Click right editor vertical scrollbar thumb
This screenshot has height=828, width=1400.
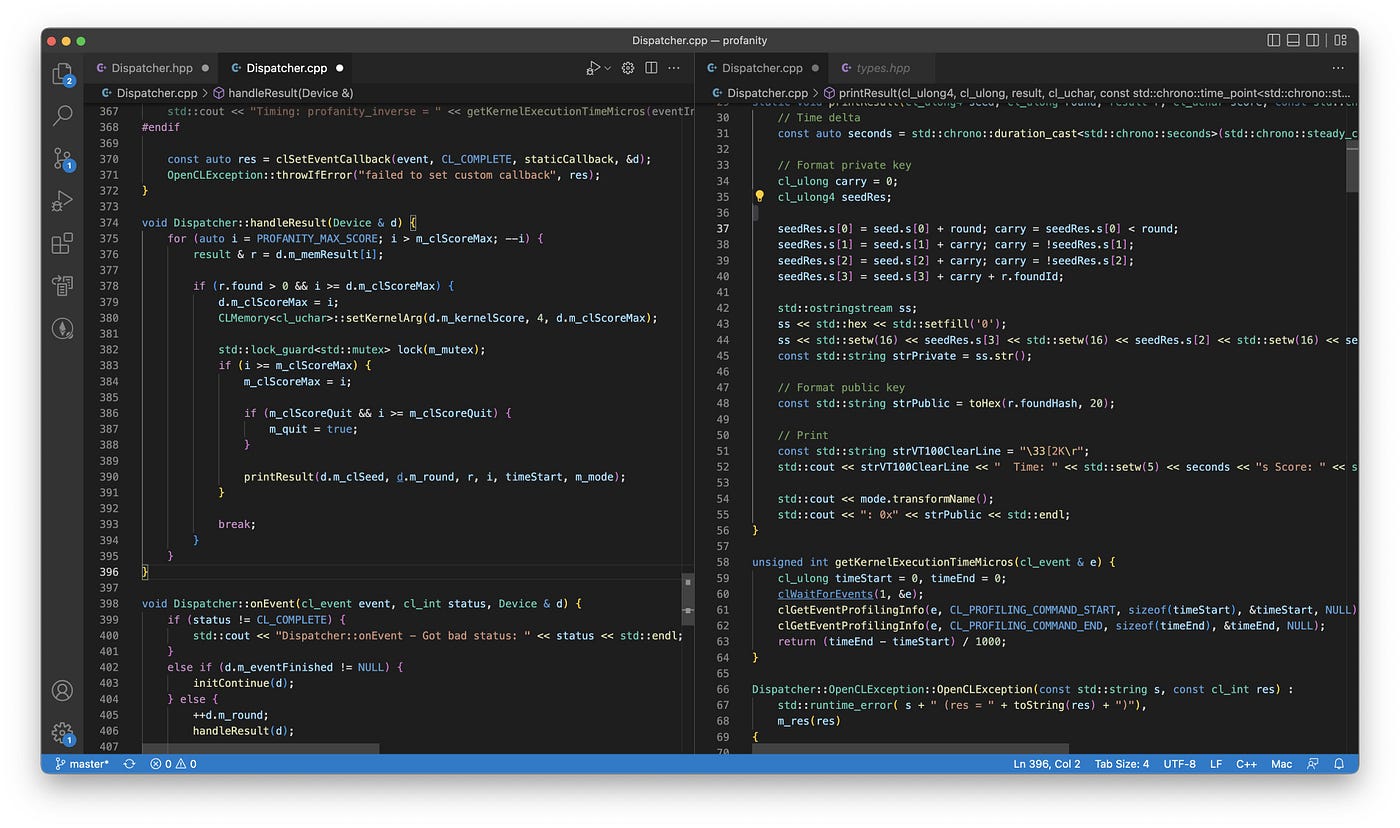click(x=1352, y=167)
